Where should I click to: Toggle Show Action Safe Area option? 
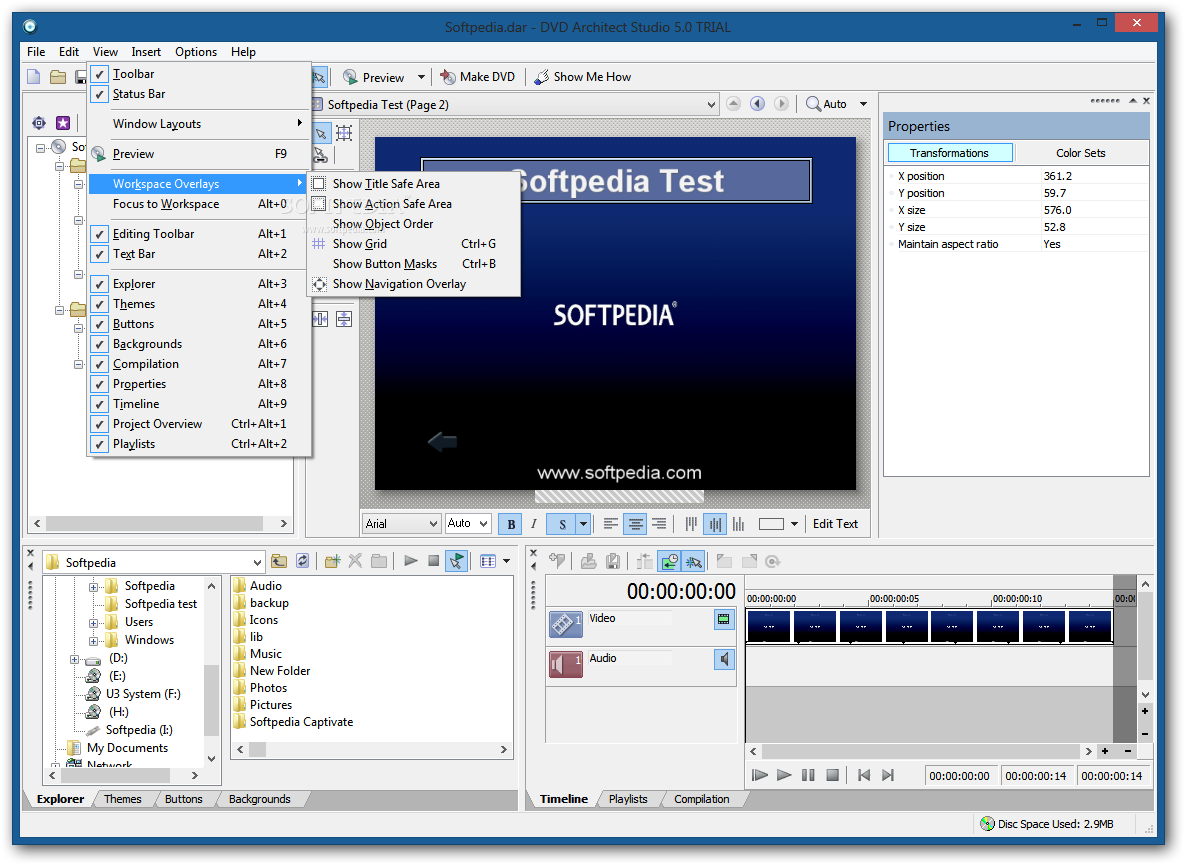(392, 204)
